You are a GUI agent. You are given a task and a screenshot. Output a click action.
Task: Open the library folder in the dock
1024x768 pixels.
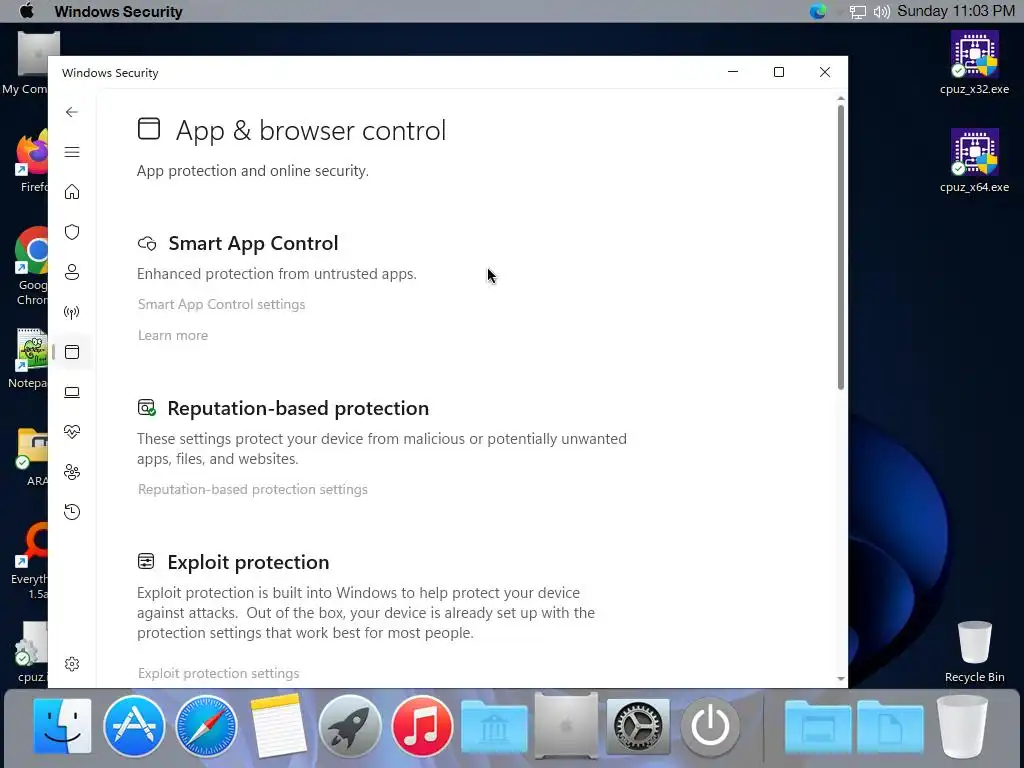[x=494, y=727]
